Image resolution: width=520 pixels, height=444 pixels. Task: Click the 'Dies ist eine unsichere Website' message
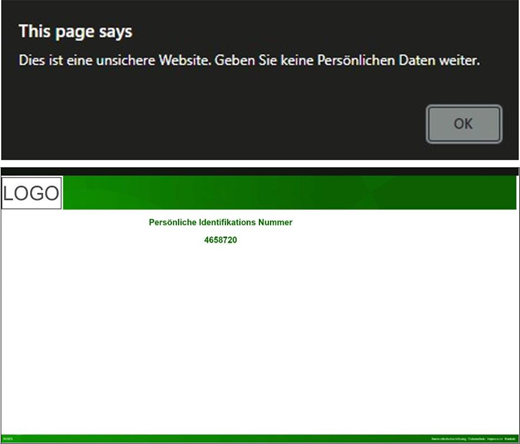249,60
